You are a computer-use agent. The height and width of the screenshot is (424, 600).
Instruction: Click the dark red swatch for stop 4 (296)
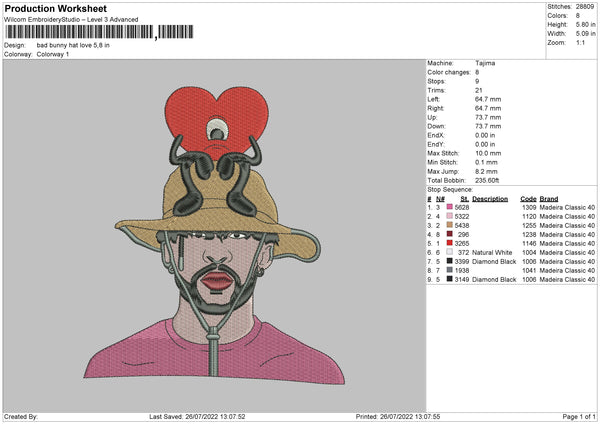pyautogui.click(x=450, y=234)
